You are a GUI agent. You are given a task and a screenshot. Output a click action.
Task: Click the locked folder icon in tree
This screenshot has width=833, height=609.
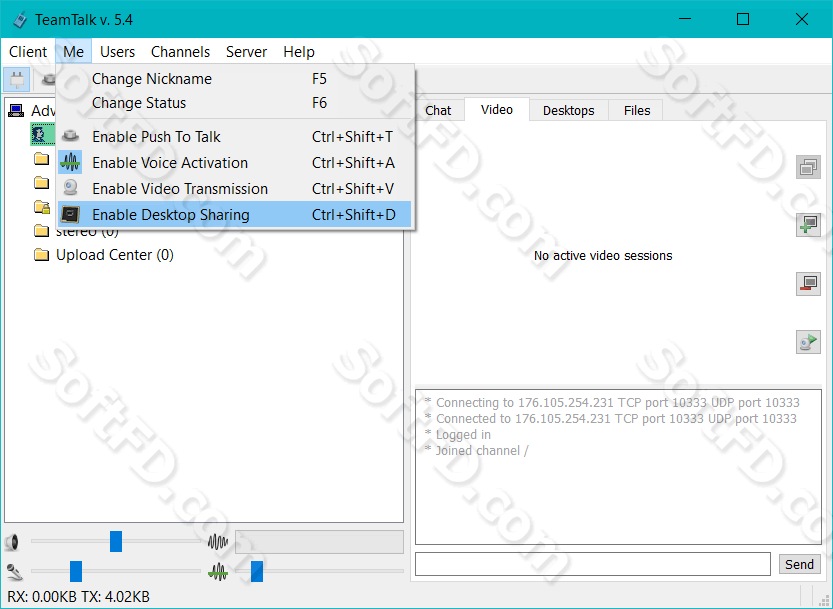41,207
